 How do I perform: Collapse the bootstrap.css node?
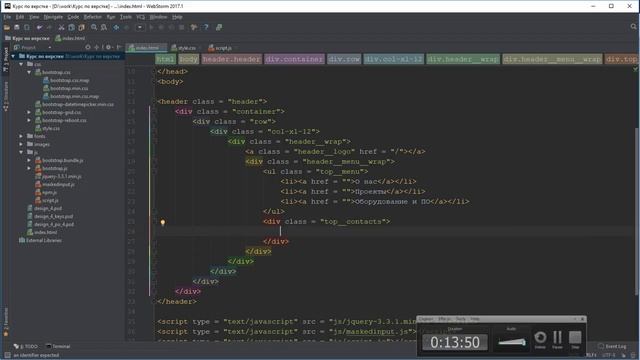(x=29, y=72)
